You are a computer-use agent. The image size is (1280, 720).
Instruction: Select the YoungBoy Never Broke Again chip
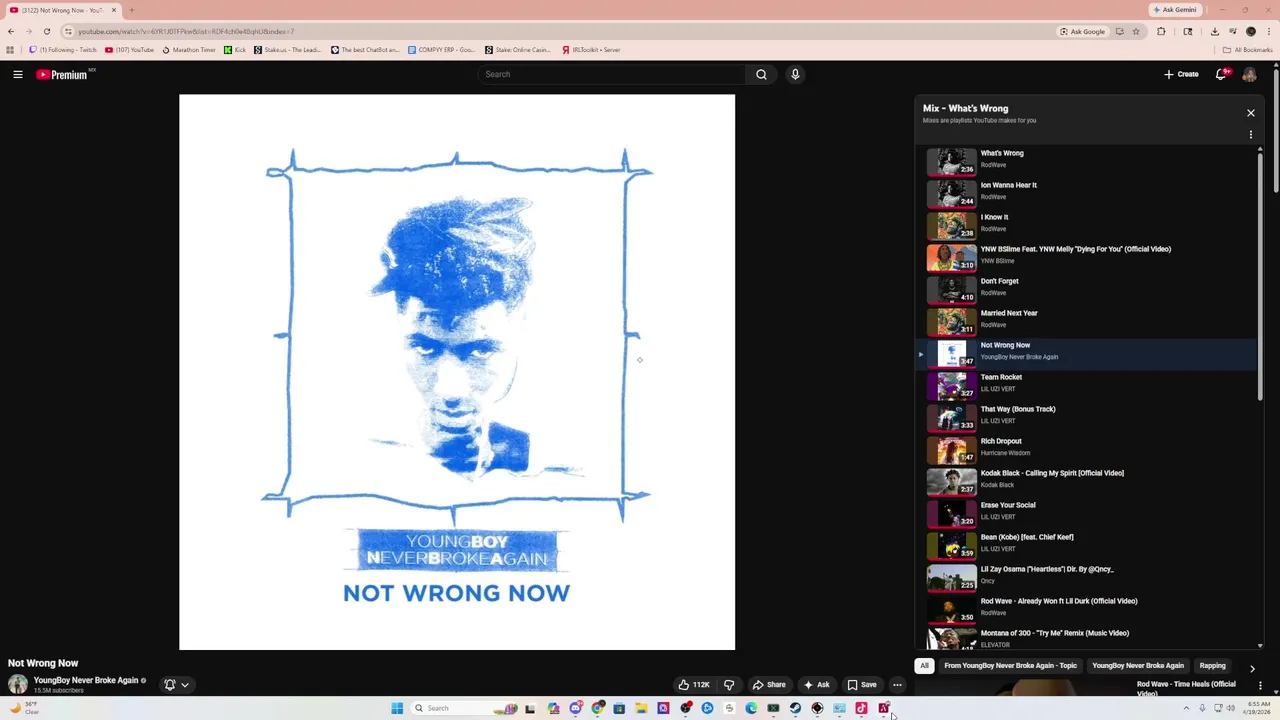tap(1138, 666)
